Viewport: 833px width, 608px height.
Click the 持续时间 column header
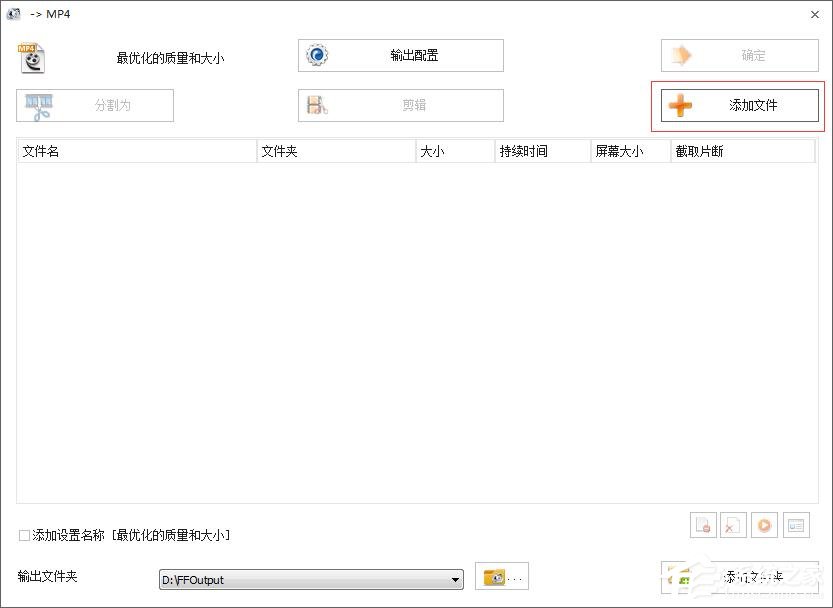(x=543, y=151)
